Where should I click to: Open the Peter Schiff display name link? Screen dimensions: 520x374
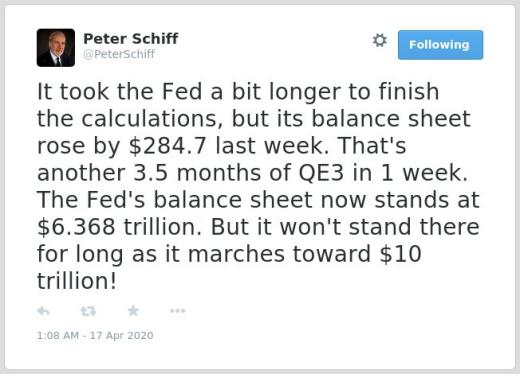point(131,39)
